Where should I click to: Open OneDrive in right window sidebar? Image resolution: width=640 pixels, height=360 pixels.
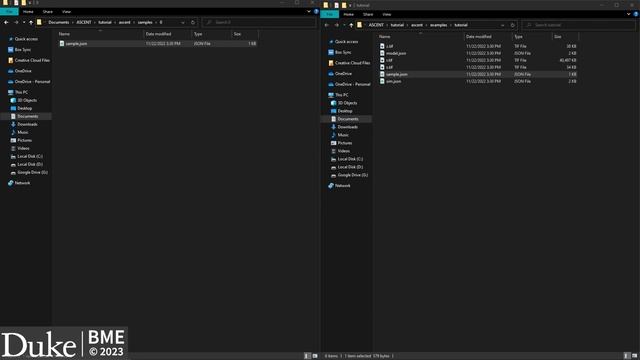click(x=343, y=74)
